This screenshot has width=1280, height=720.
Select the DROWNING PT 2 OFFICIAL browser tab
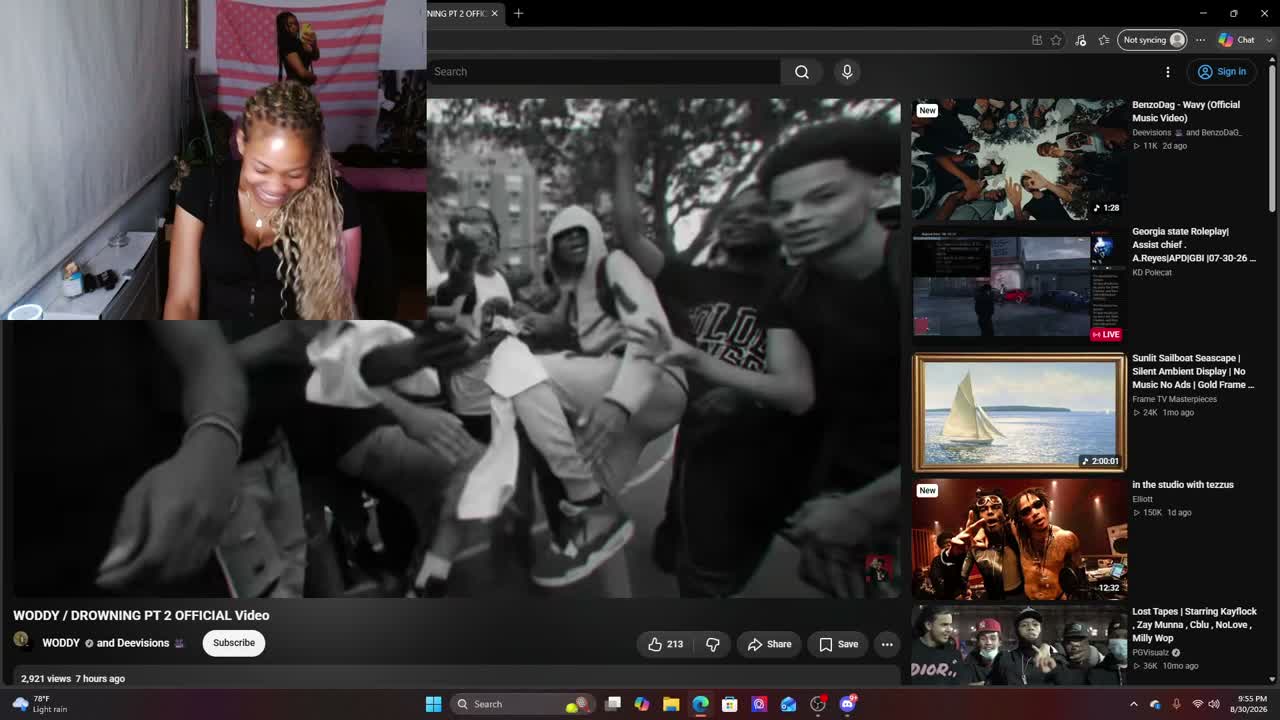(x=457, y=13)
